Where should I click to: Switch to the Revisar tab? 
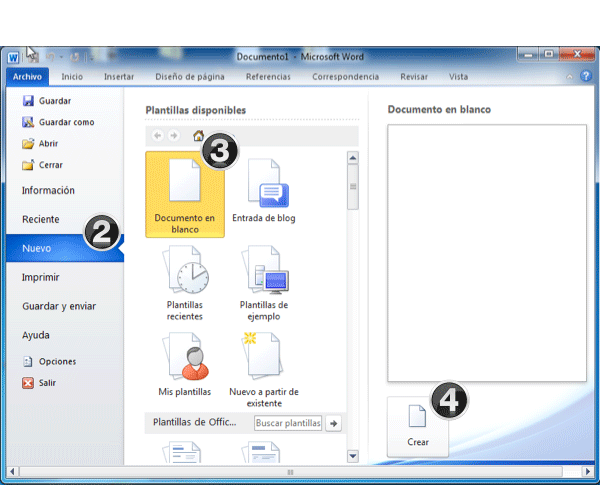coord(414,77)
